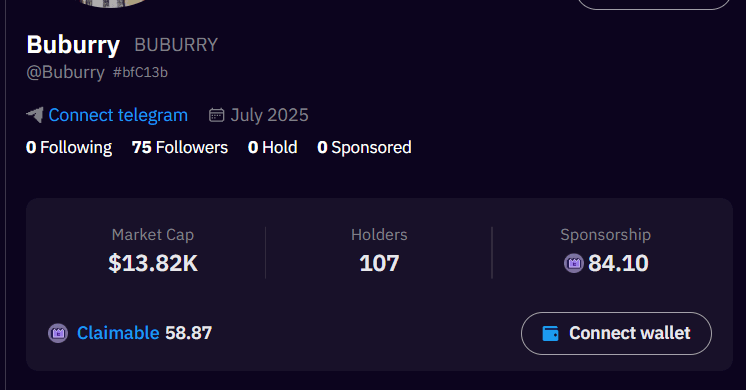The image size is (746, 390).
Task: Open the Claimable rewards link
Action: [118, 333]
